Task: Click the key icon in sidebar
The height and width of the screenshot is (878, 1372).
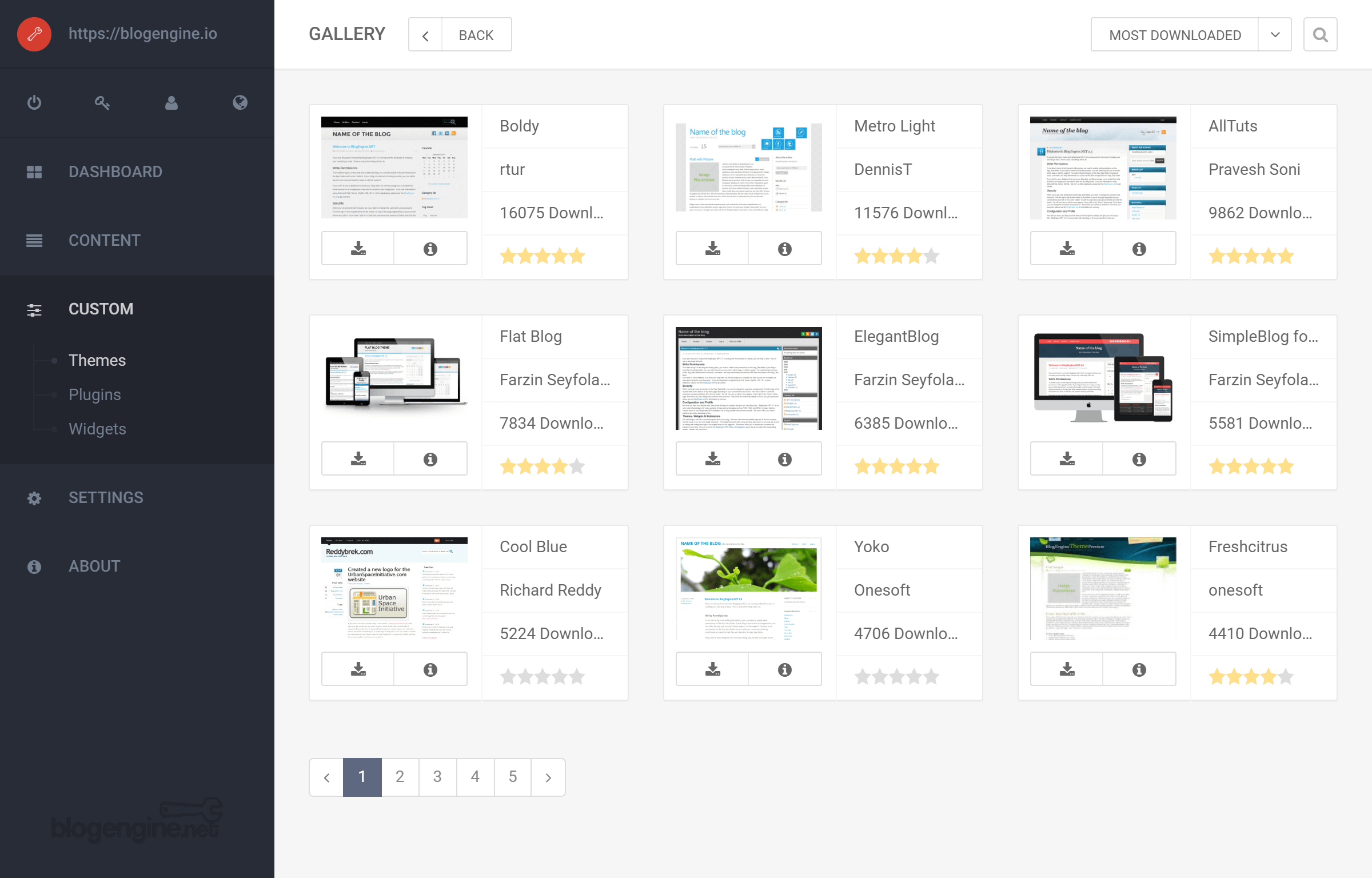Action: pyautogui.click(x=102, y=103)
